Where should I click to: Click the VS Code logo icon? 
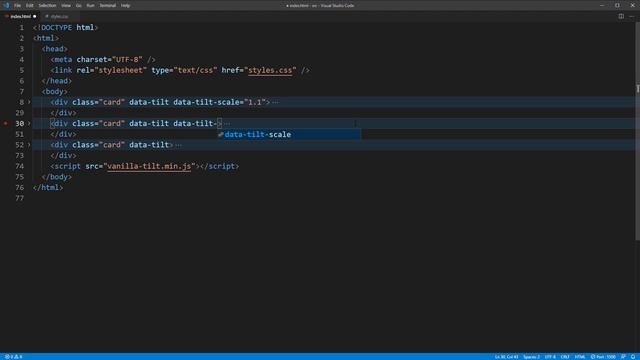coord(6,6)
